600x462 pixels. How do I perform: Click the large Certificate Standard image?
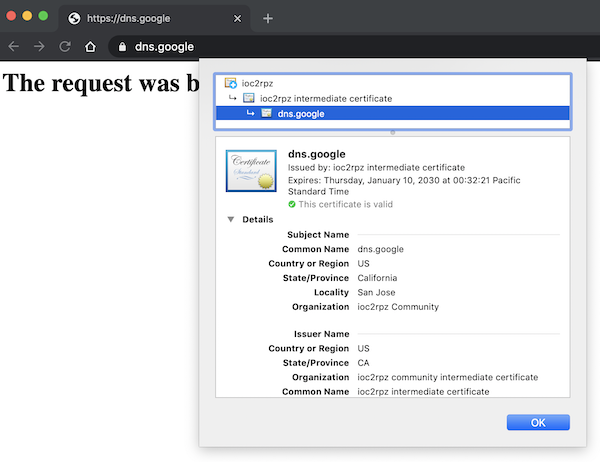pos(251,171)
